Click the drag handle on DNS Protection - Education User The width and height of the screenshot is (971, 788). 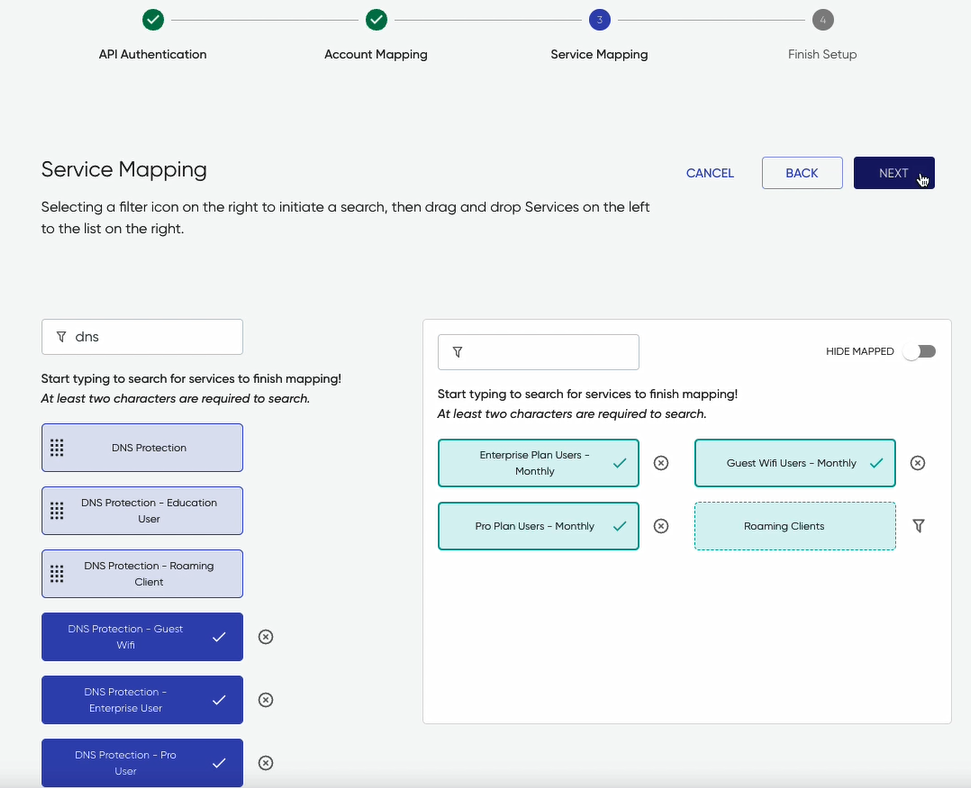tap(58, 510)
